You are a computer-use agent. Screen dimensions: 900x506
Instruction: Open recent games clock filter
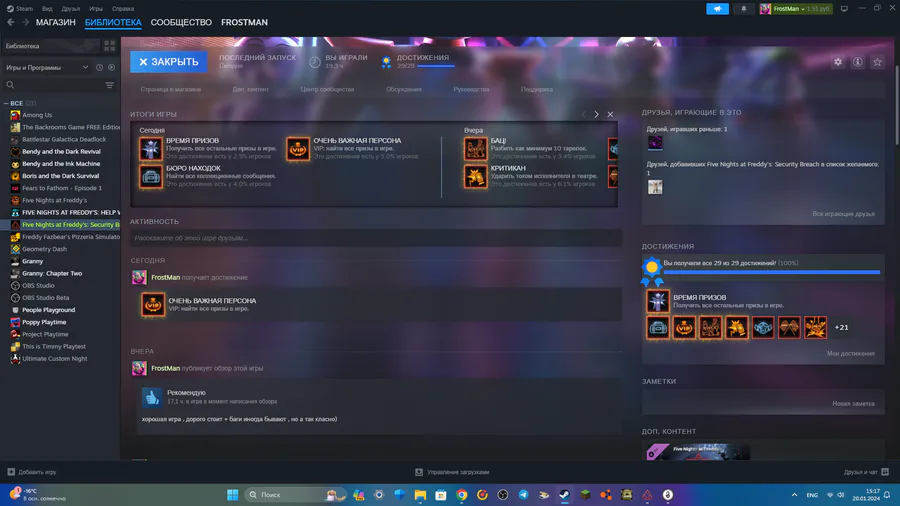pos(99,67)
